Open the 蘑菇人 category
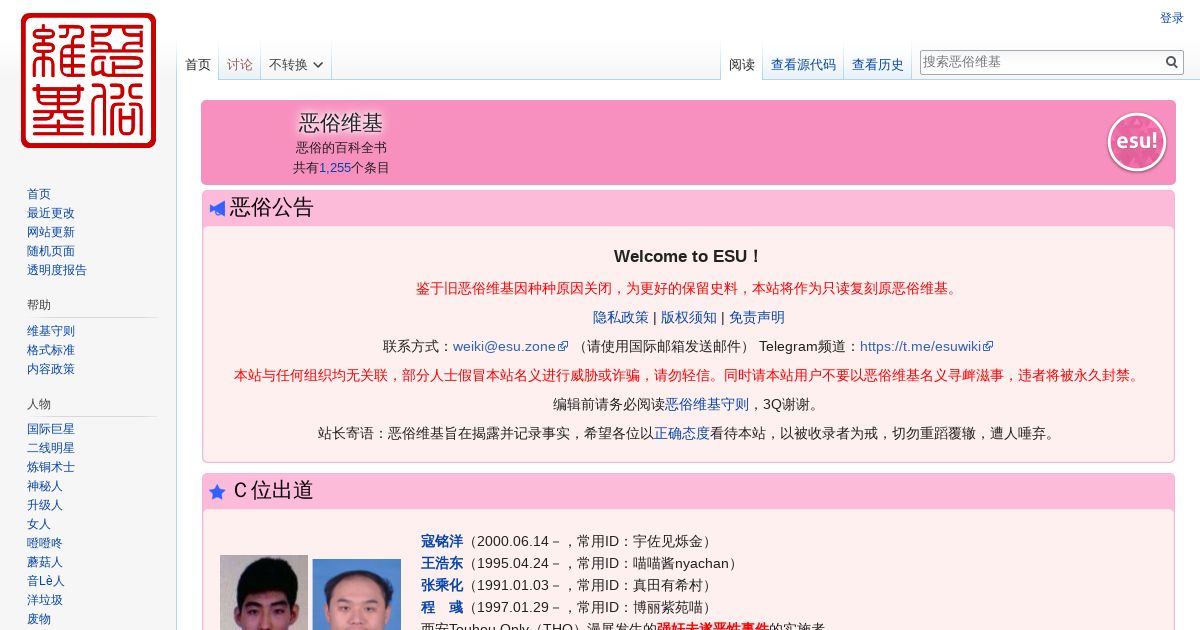The height and width of the screenshot is (630, 1200). pyautogui.click(x=45, y=562)
